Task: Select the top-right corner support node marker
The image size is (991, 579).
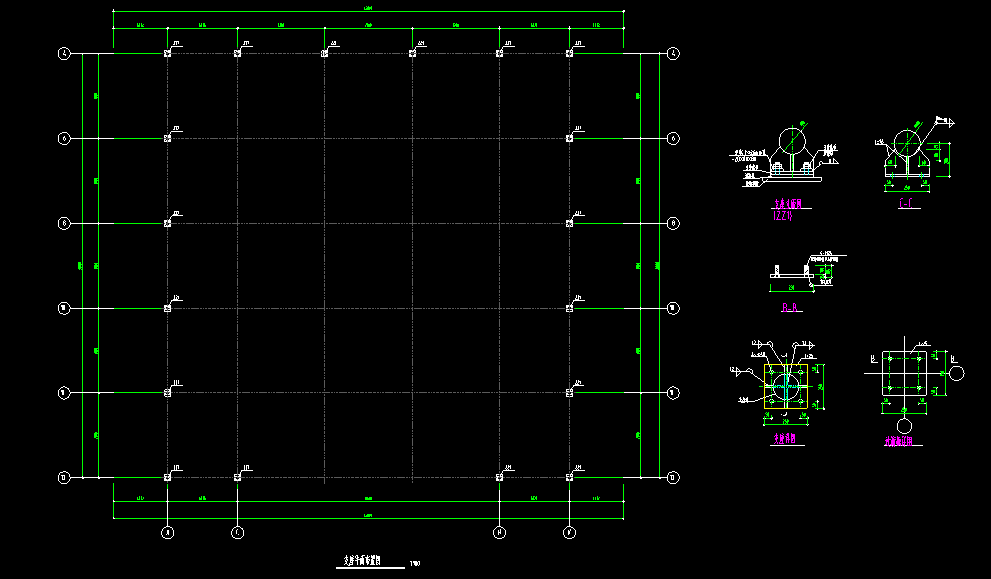Action: (x=568, y=54)
